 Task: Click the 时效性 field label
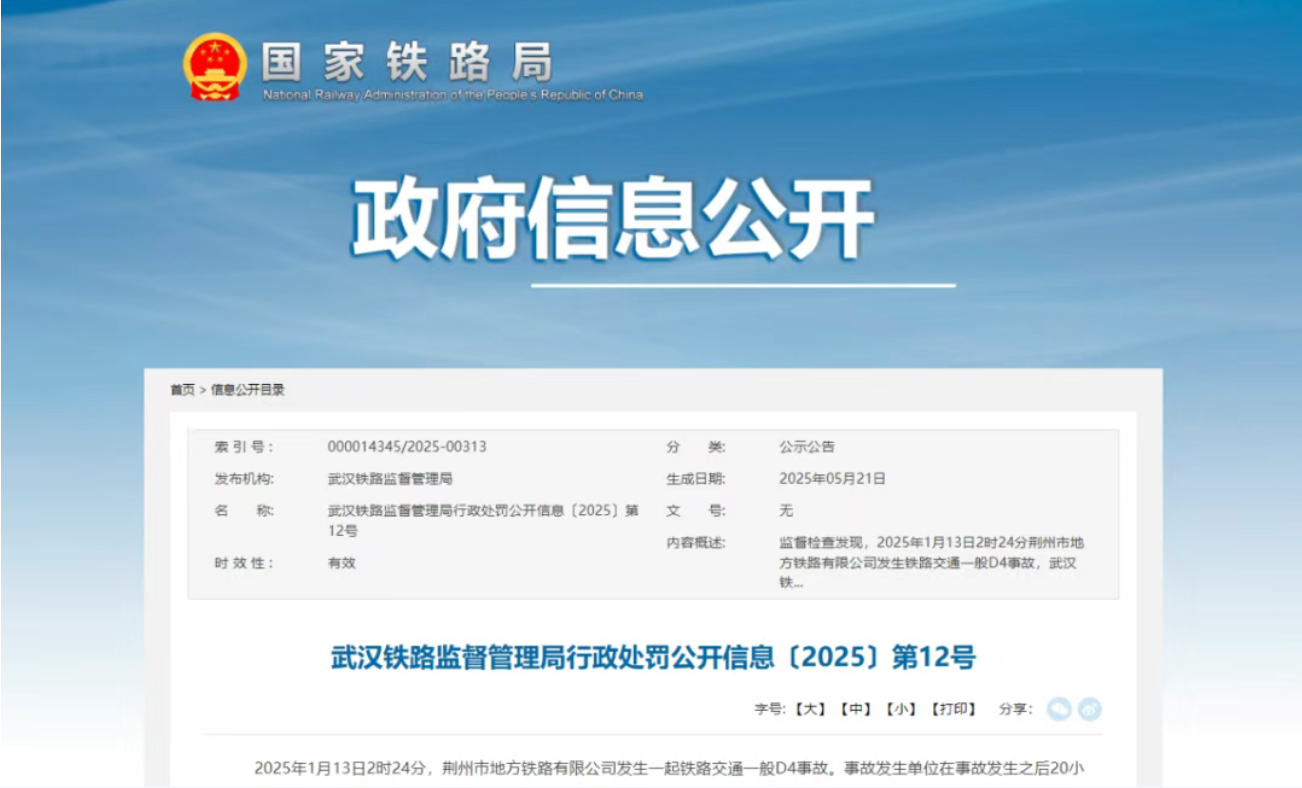[x=243, y=563]
